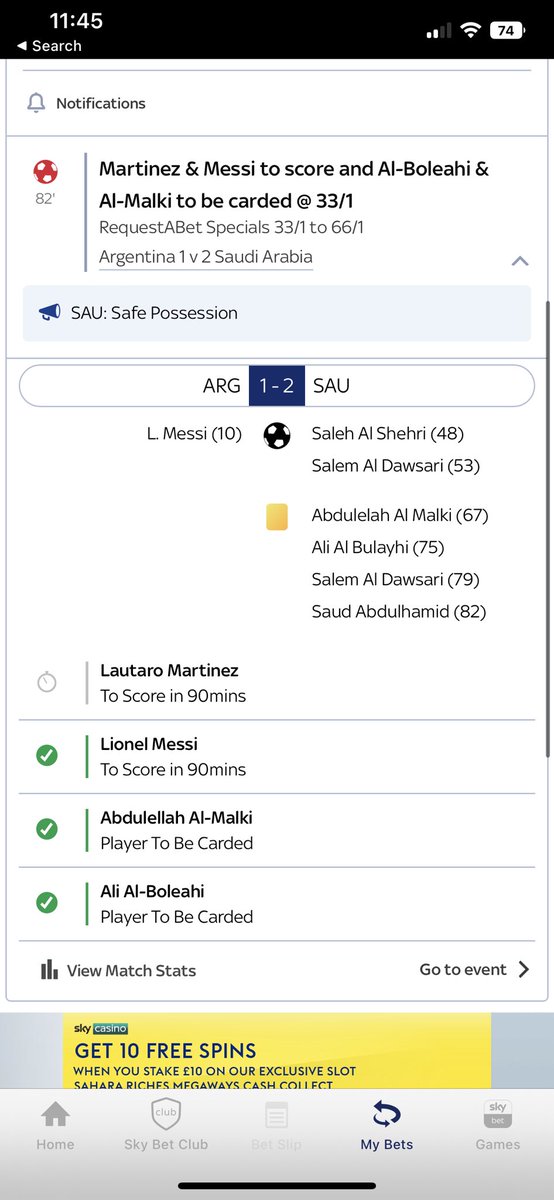Tap the stopwatch icon beside Lautaro Martinez
This screenshot has width=554, height=1200.
(47, 682)
